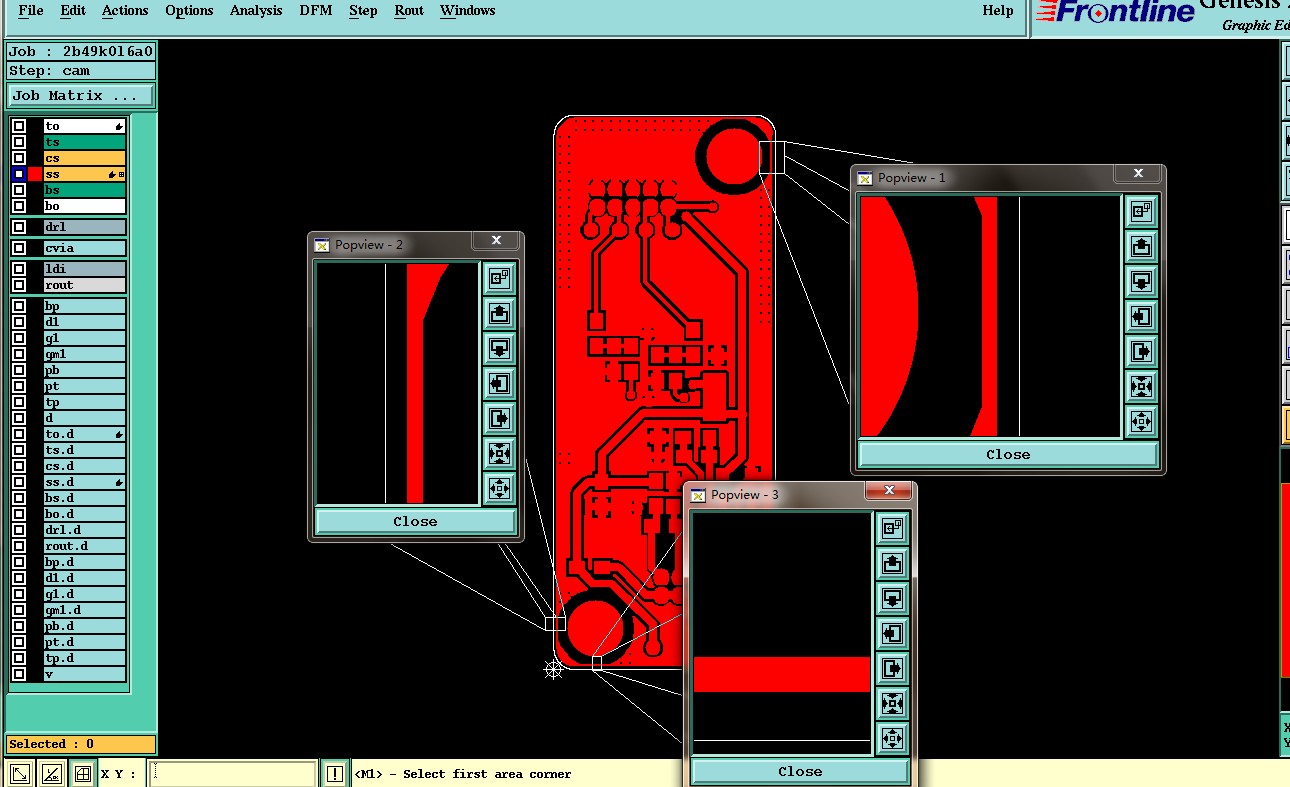Image resolution: width=1290 pixels, height=787 pixels.
Task: Click the angle/incremental coordinate icon
Action: point(51,774)
